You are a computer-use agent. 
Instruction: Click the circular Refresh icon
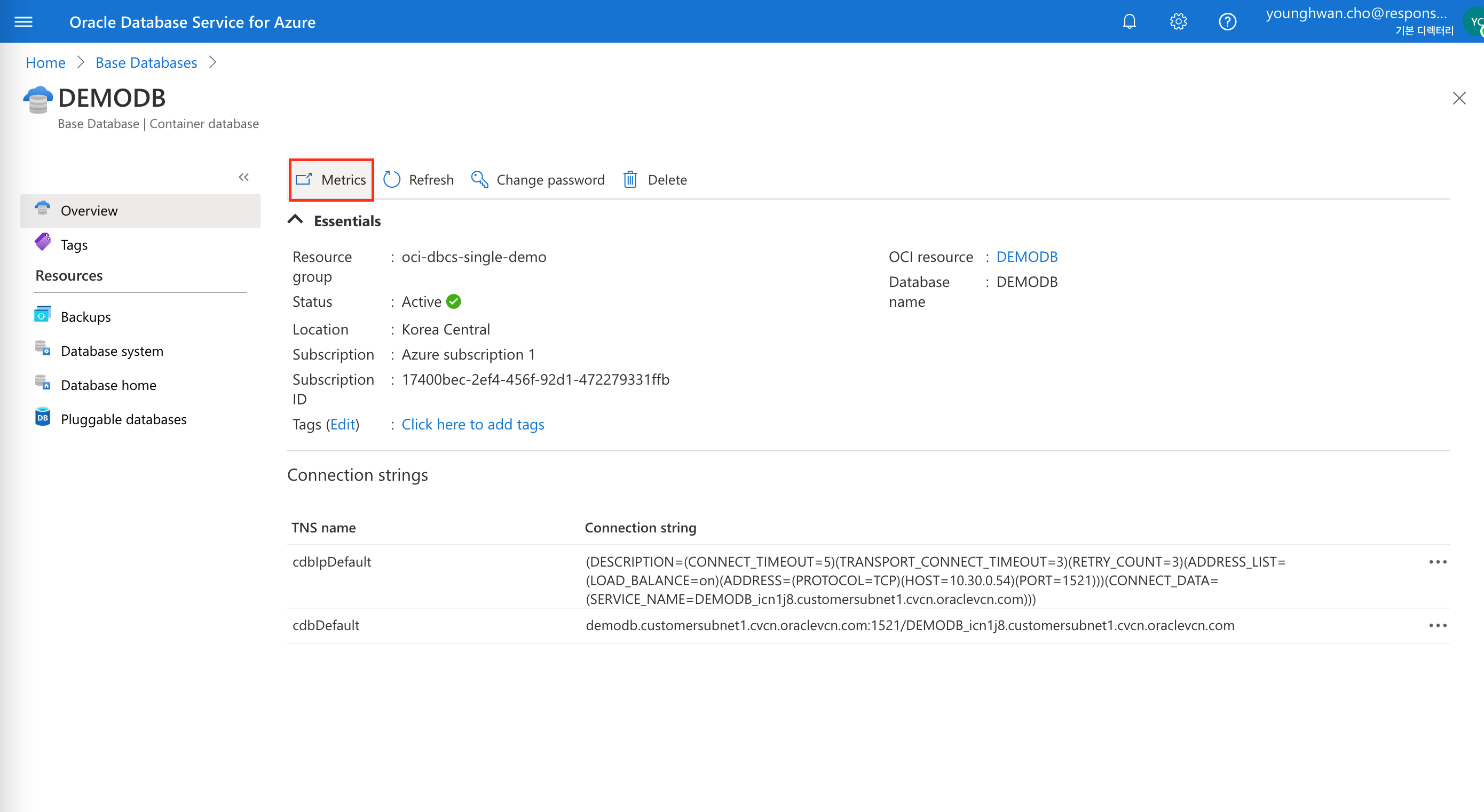pos(392,180)
